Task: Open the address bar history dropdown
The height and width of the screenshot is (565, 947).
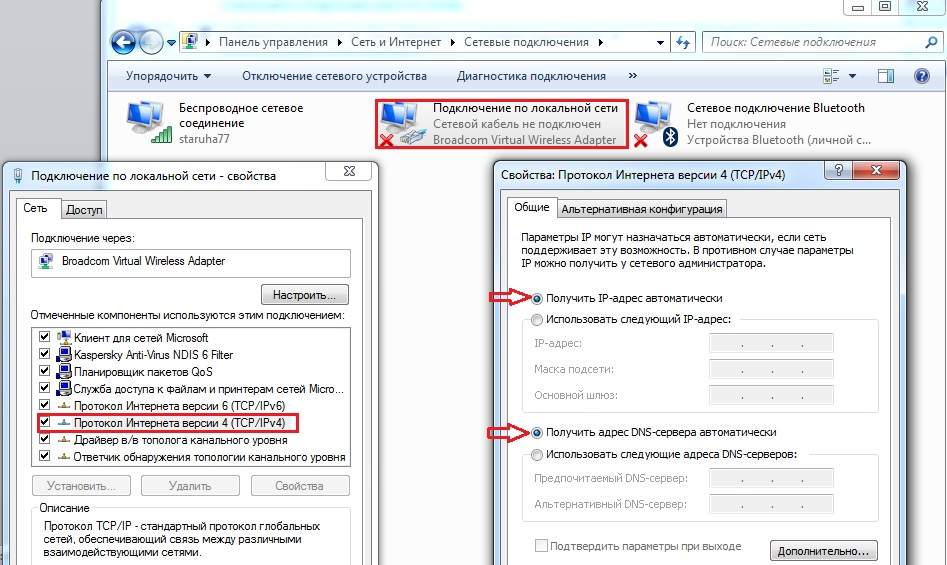Action: (660, 42)
